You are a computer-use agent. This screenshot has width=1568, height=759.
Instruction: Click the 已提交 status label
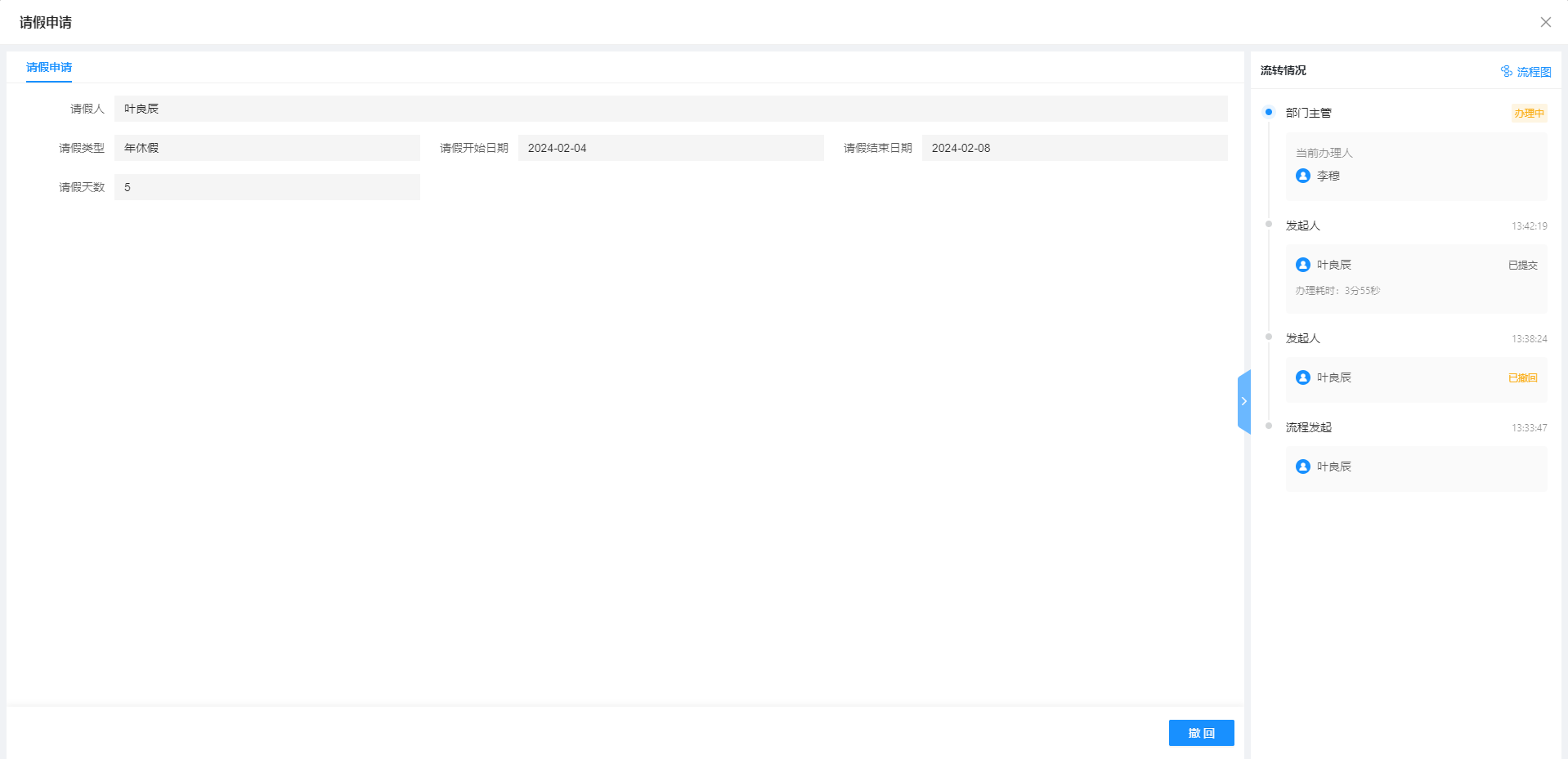coord(1522,265)
